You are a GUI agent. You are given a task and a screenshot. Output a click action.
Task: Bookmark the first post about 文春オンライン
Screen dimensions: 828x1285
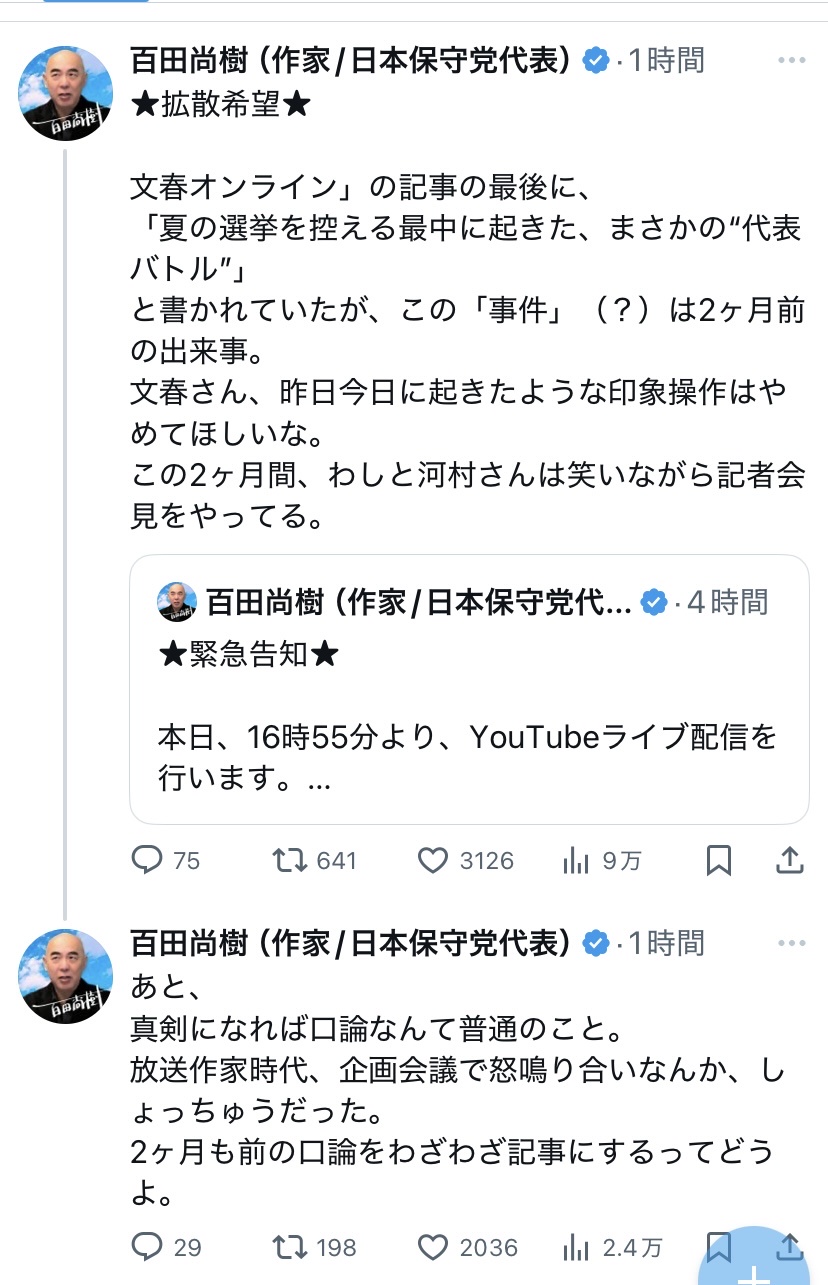click(x=719, y=860)
